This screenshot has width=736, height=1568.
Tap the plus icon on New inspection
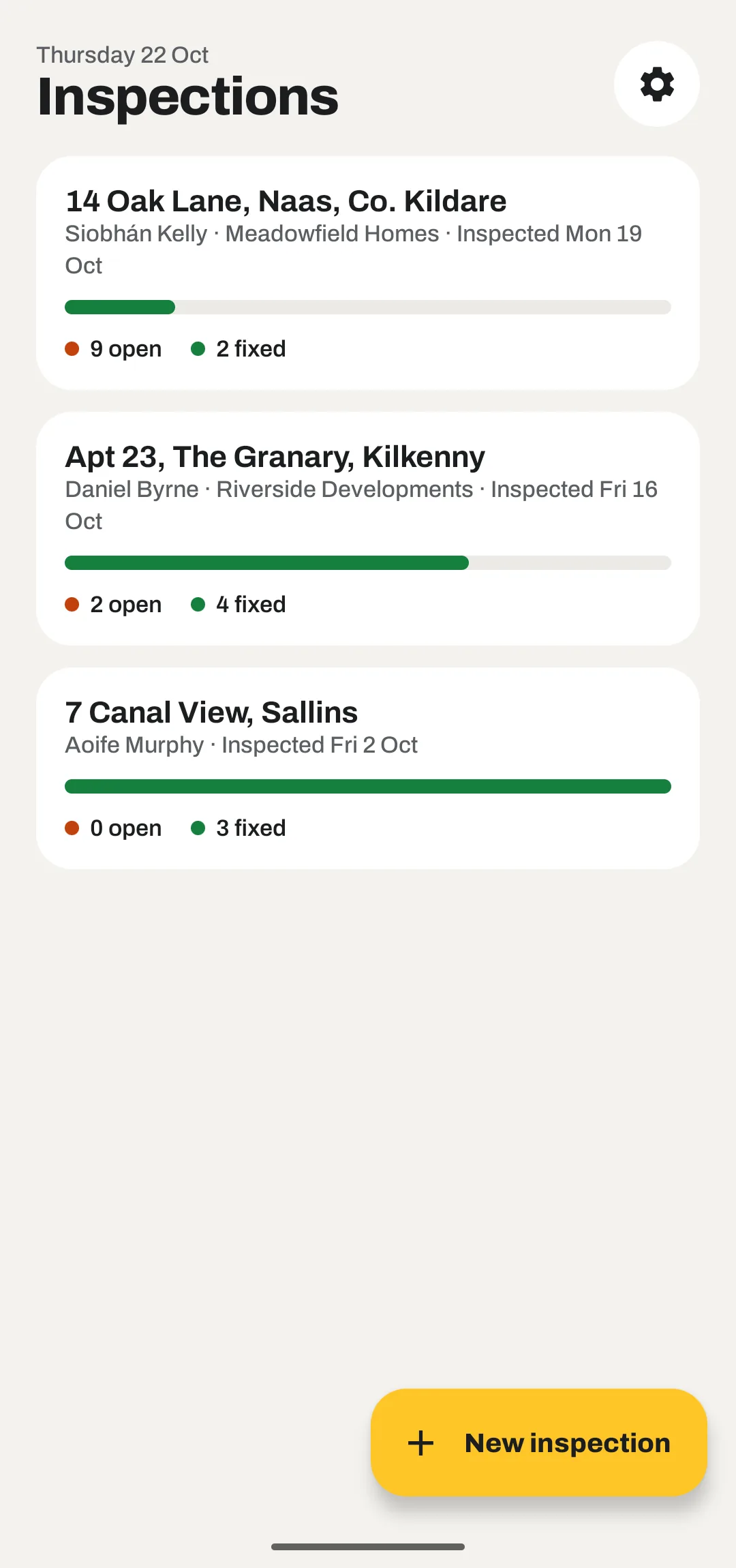pos(420,1443)
